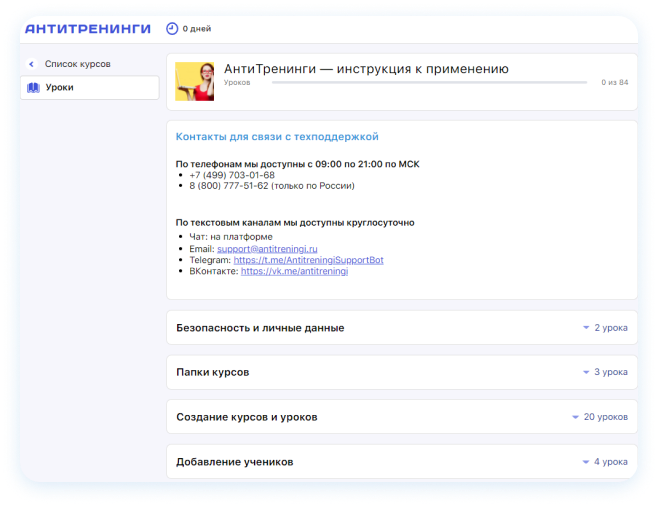658x506 pixels.
Task: Expand the Добавление учеников section
Action: [402, 462]
